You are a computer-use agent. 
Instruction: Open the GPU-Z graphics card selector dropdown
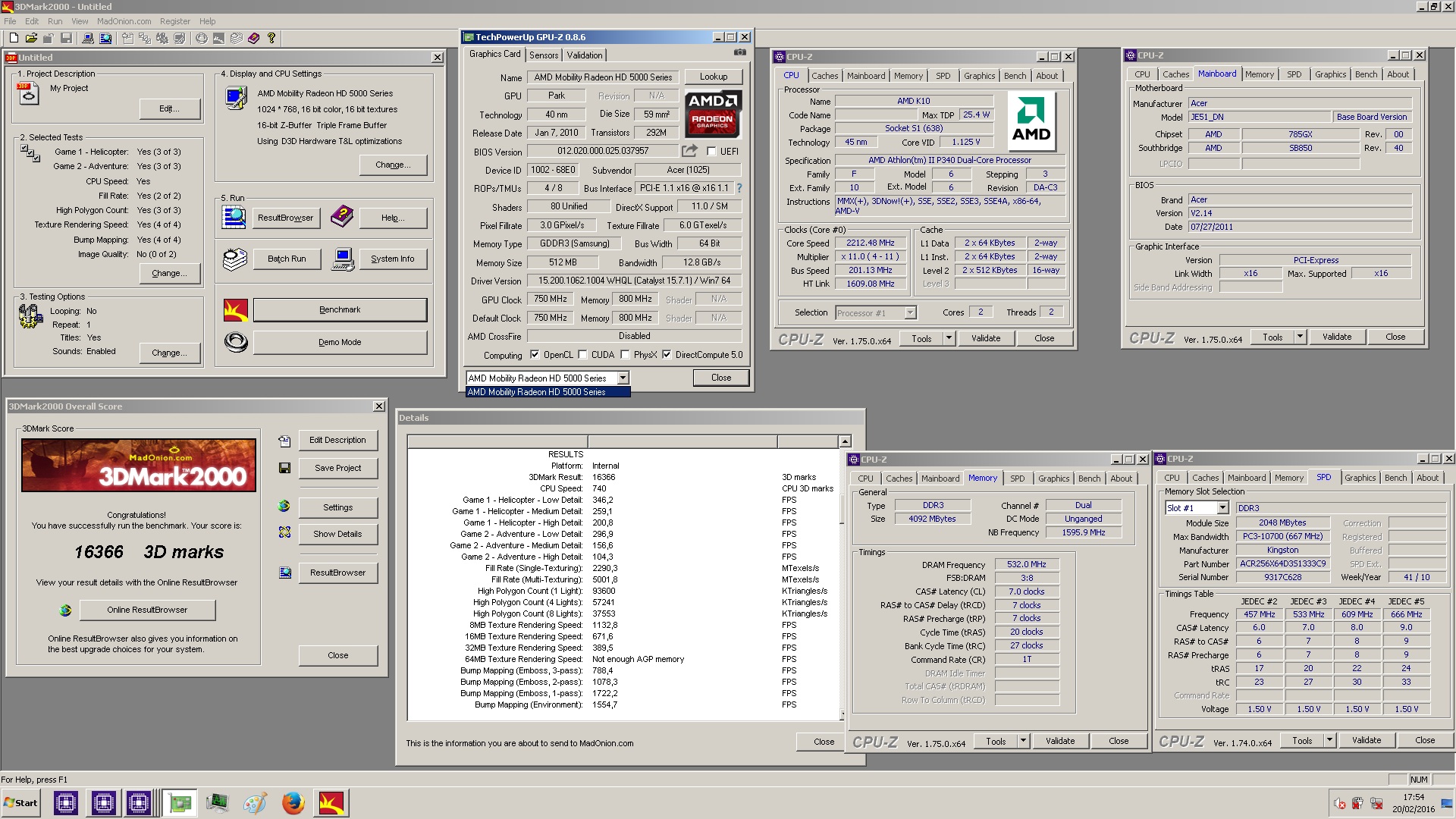pyautogui.click(x=623, y=378)
